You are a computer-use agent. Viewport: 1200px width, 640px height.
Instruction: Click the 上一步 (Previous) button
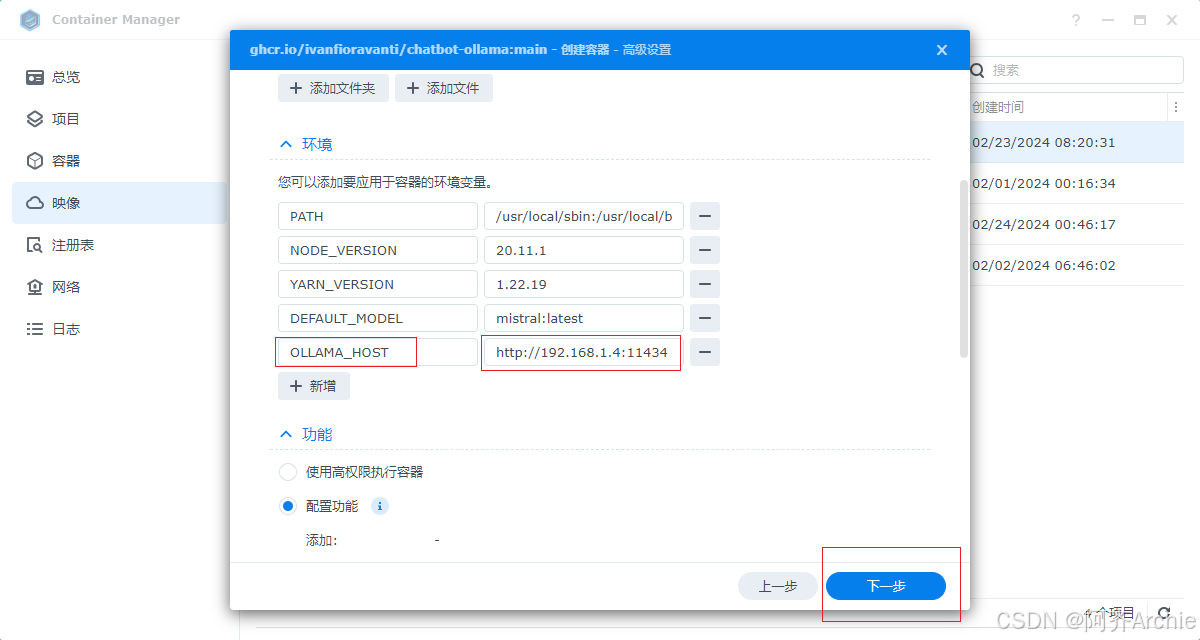pos(778,586)
